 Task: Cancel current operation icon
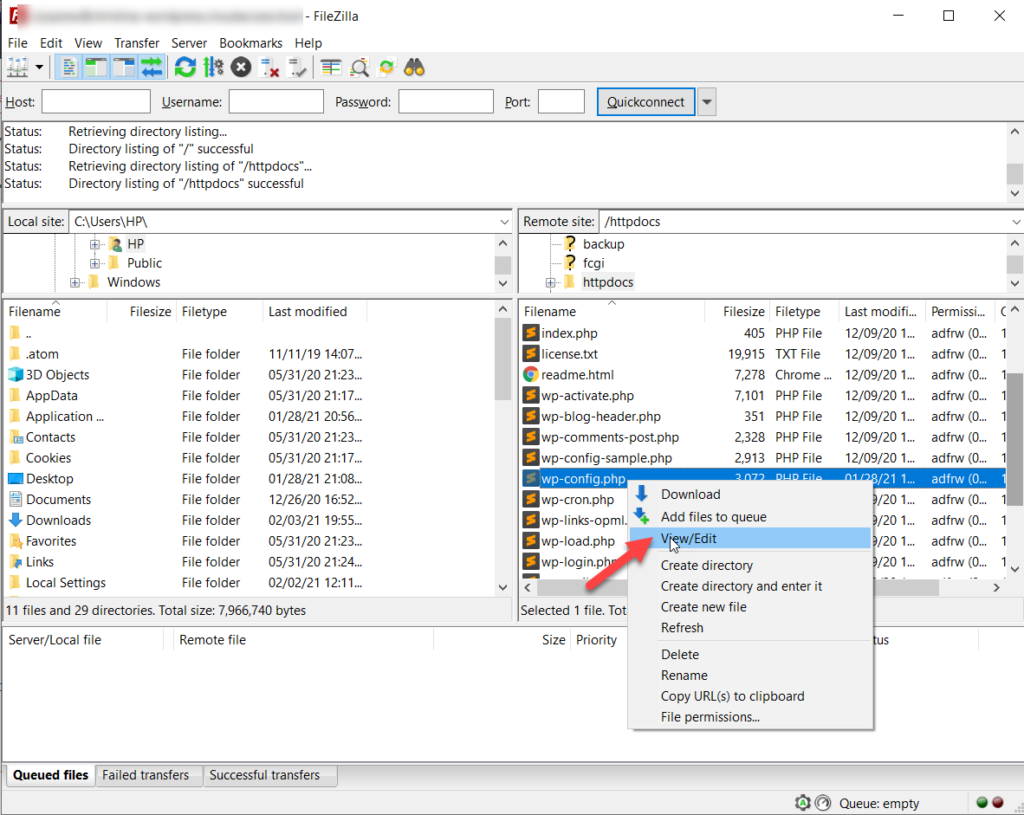coord(241,67)
